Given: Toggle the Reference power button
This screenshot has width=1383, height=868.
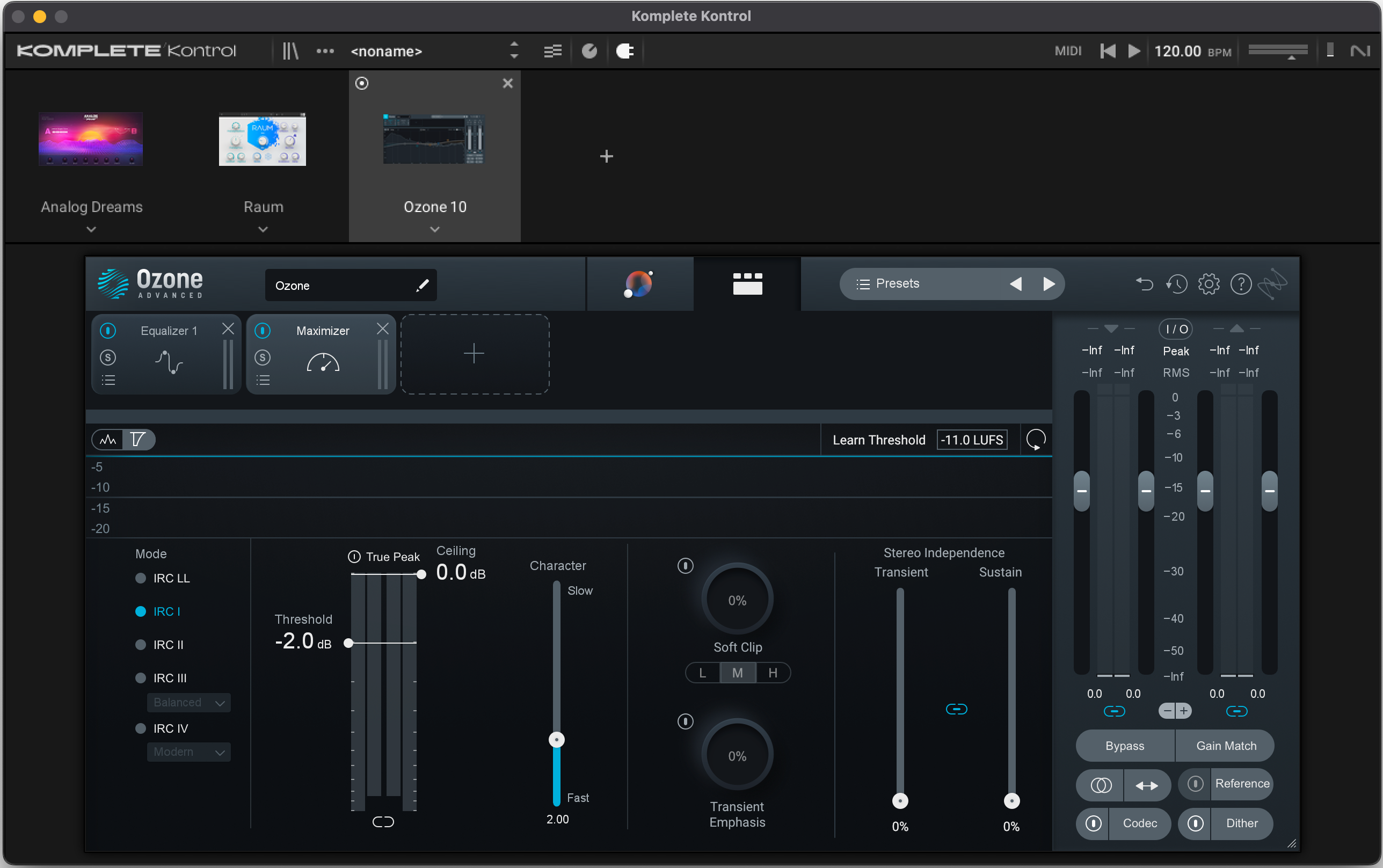Looking at the screenshot, I should [x=1195, y=784].
